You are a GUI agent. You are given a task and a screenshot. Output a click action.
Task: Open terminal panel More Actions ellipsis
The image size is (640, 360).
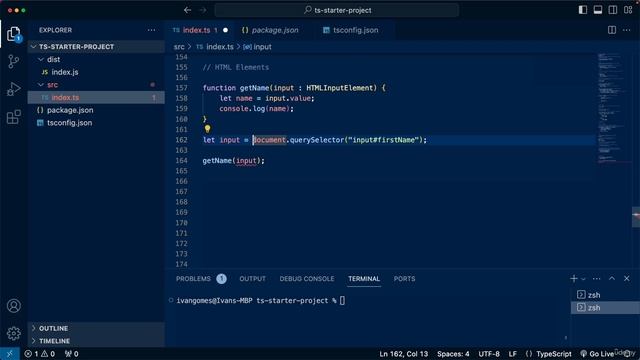[x=596, y=279]
